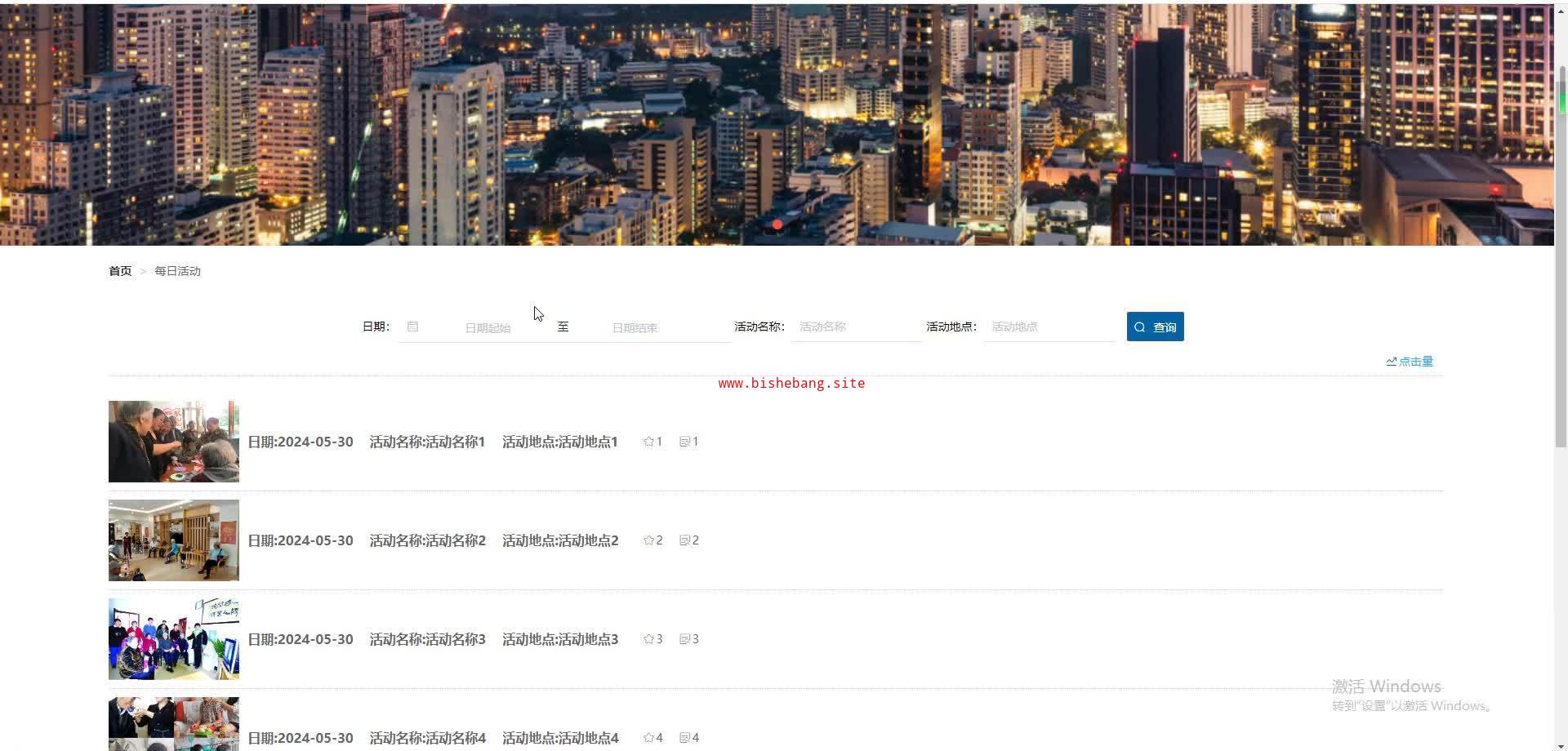1568x751 pixels.
Task: Click the 查询 search button
Action: pos(1155,327)
